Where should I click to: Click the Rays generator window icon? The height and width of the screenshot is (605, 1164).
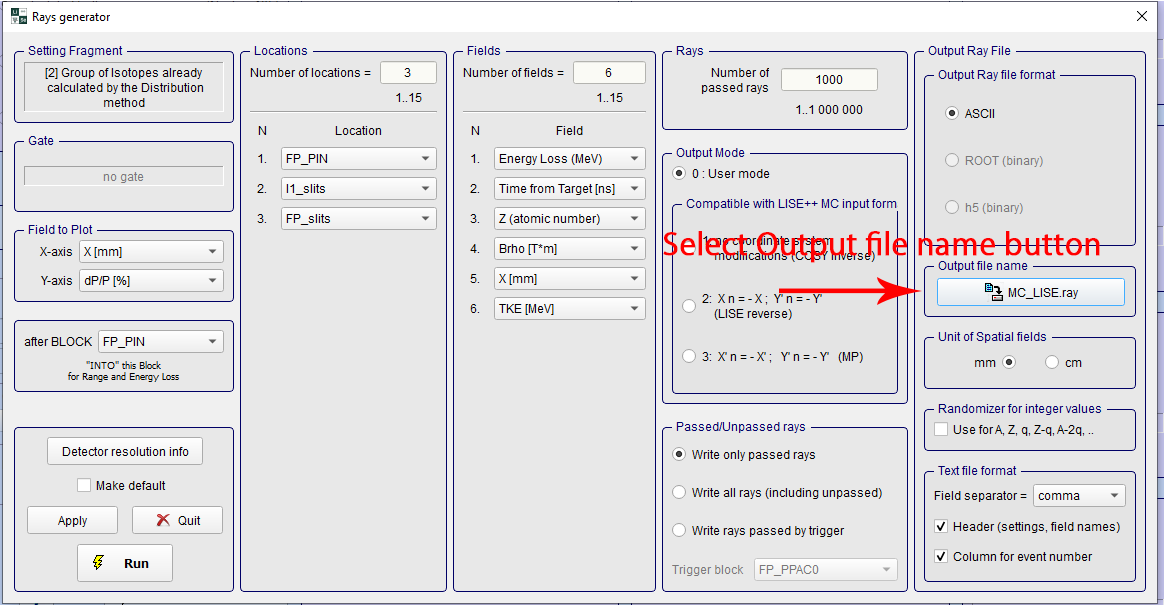tap(18, 16)
